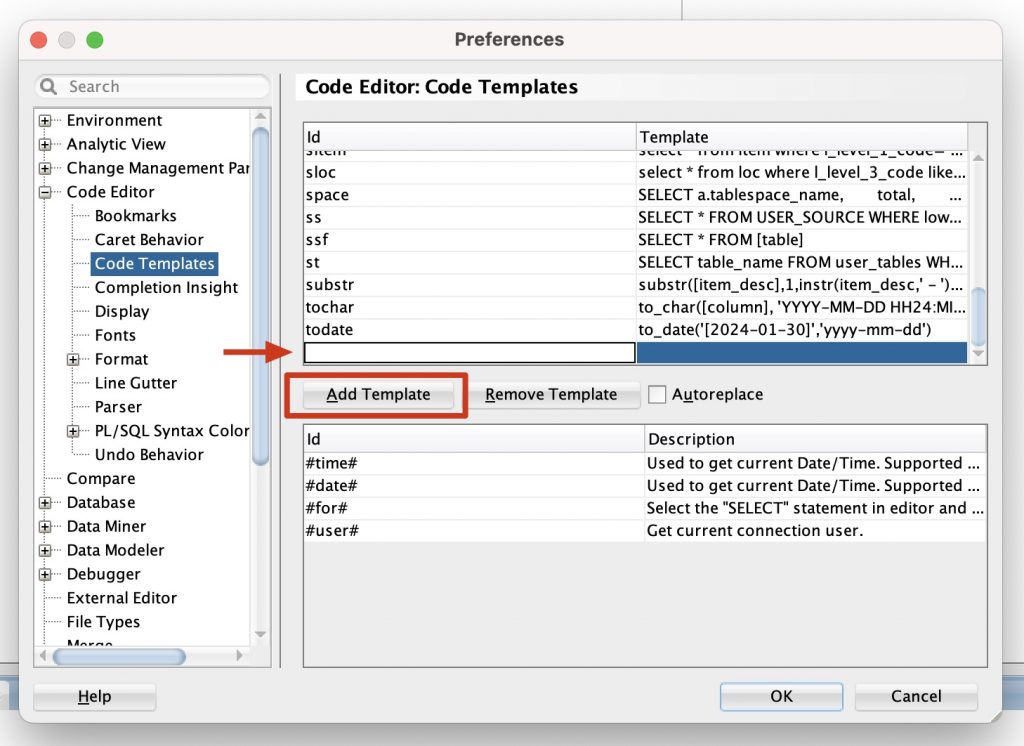Screen dimensions: 1024x746
Task: Dismiss the dialog with Cancel
Action: point(916,696)
